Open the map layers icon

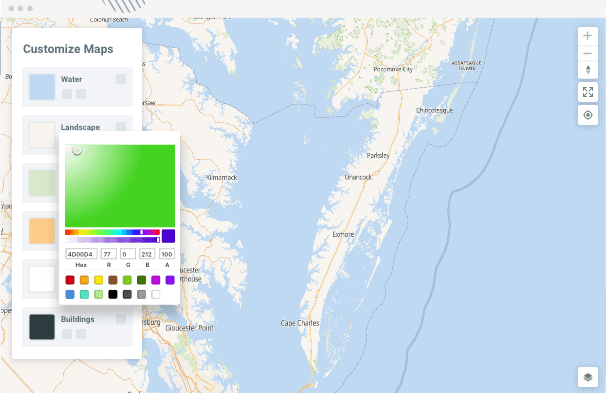pyautogui.click(x=587, y=377)
